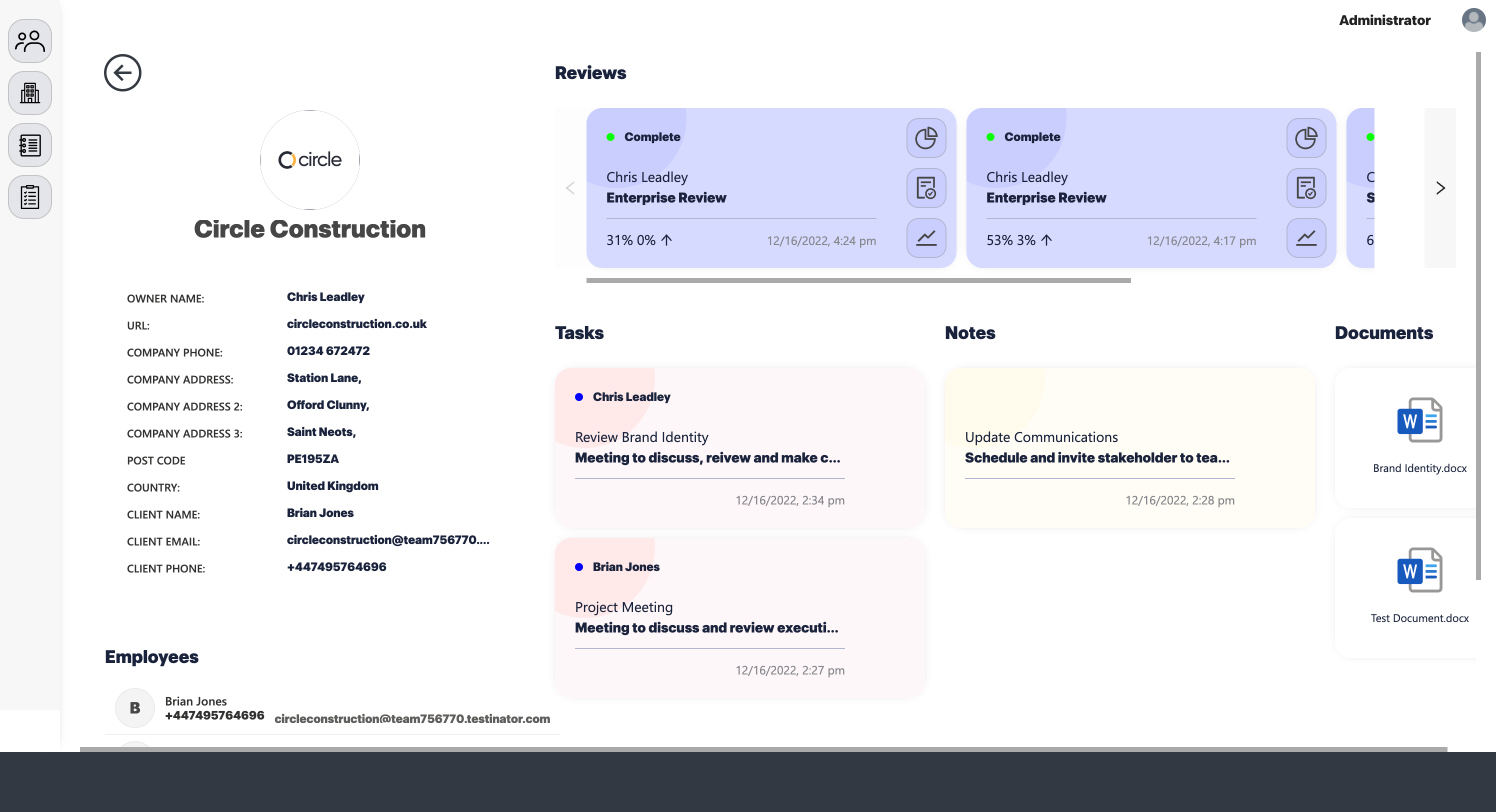This screenshot has height=812, width=1496.
Task: Open the Administrator profile avatar
Action: (x=1473, y=20)
